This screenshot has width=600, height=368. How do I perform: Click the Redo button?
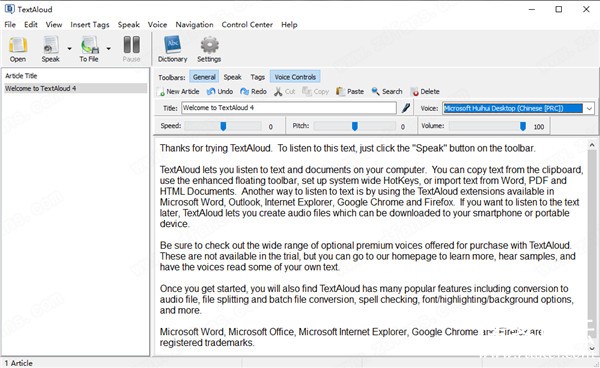(x=253, y=91)
